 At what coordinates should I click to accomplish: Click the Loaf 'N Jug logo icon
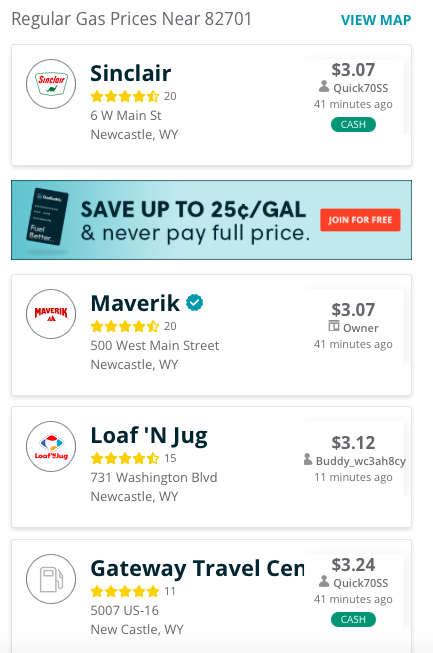coord(51,446)
